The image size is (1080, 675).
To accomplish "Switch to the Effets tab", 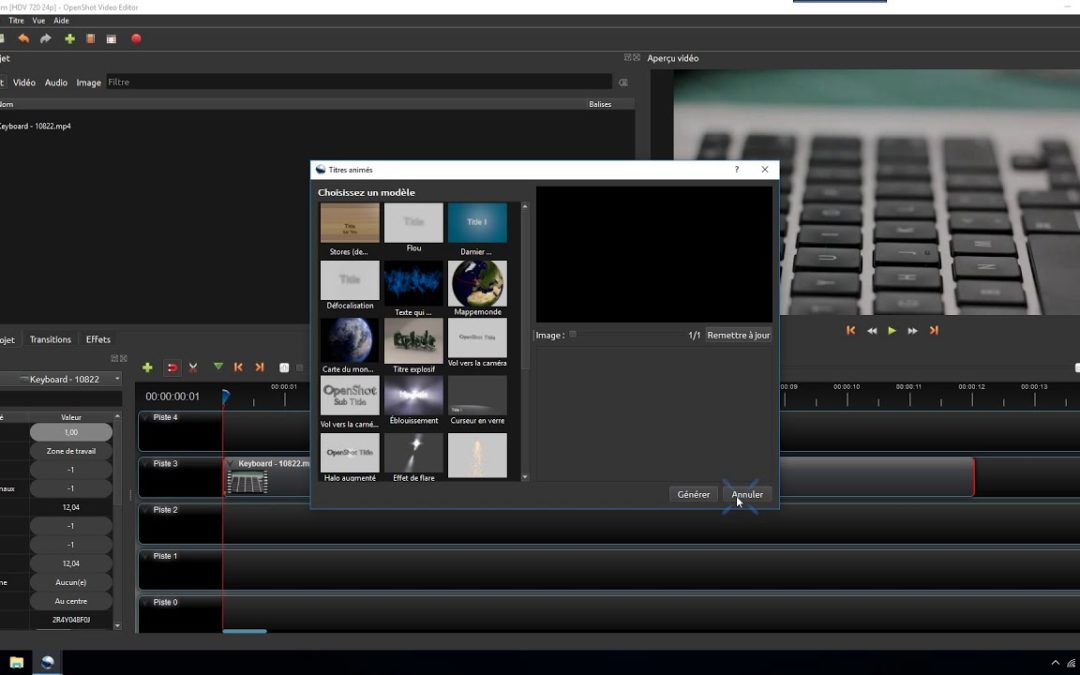I will click(97, 339).
